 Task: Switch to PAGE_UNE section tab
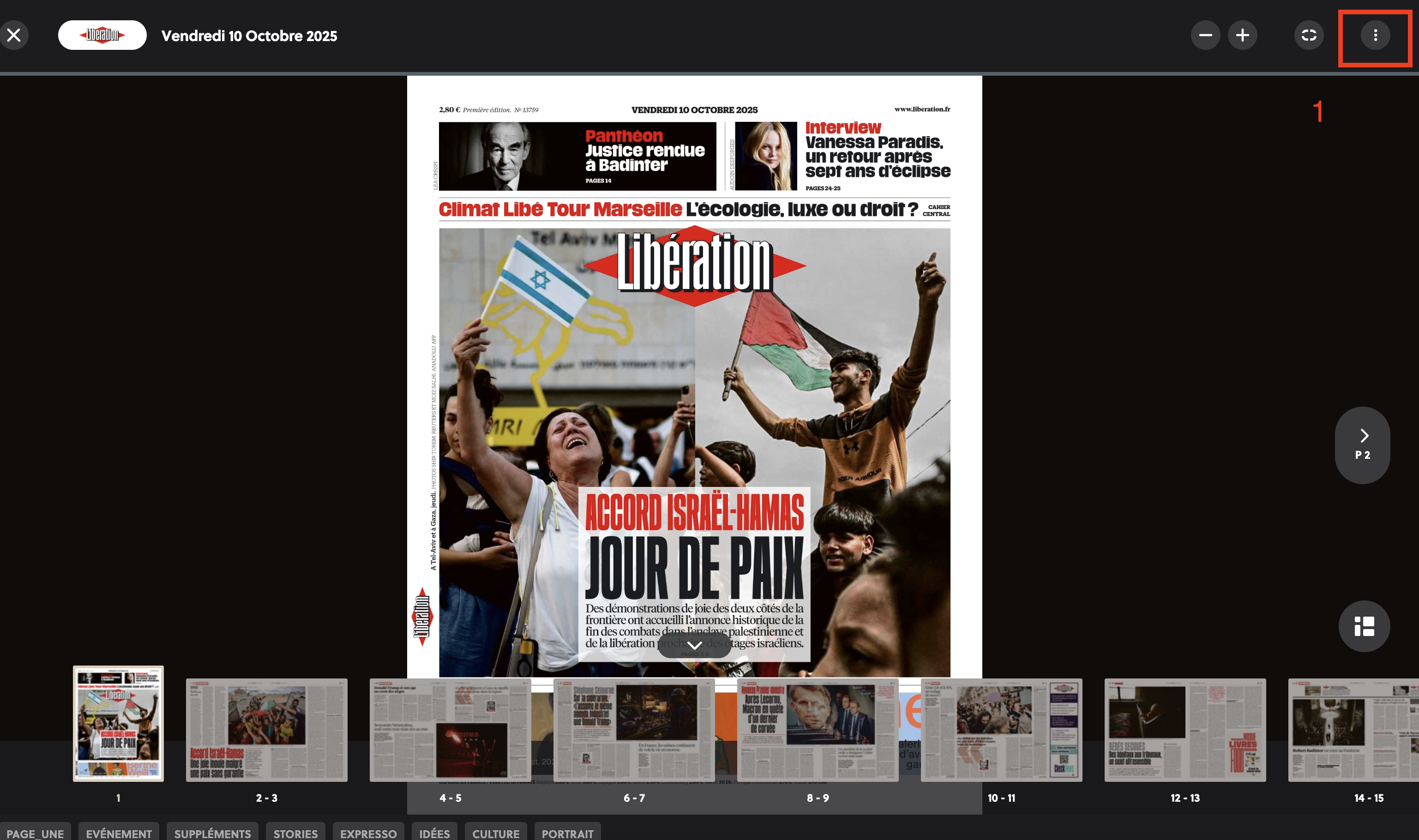click(35, 832)
